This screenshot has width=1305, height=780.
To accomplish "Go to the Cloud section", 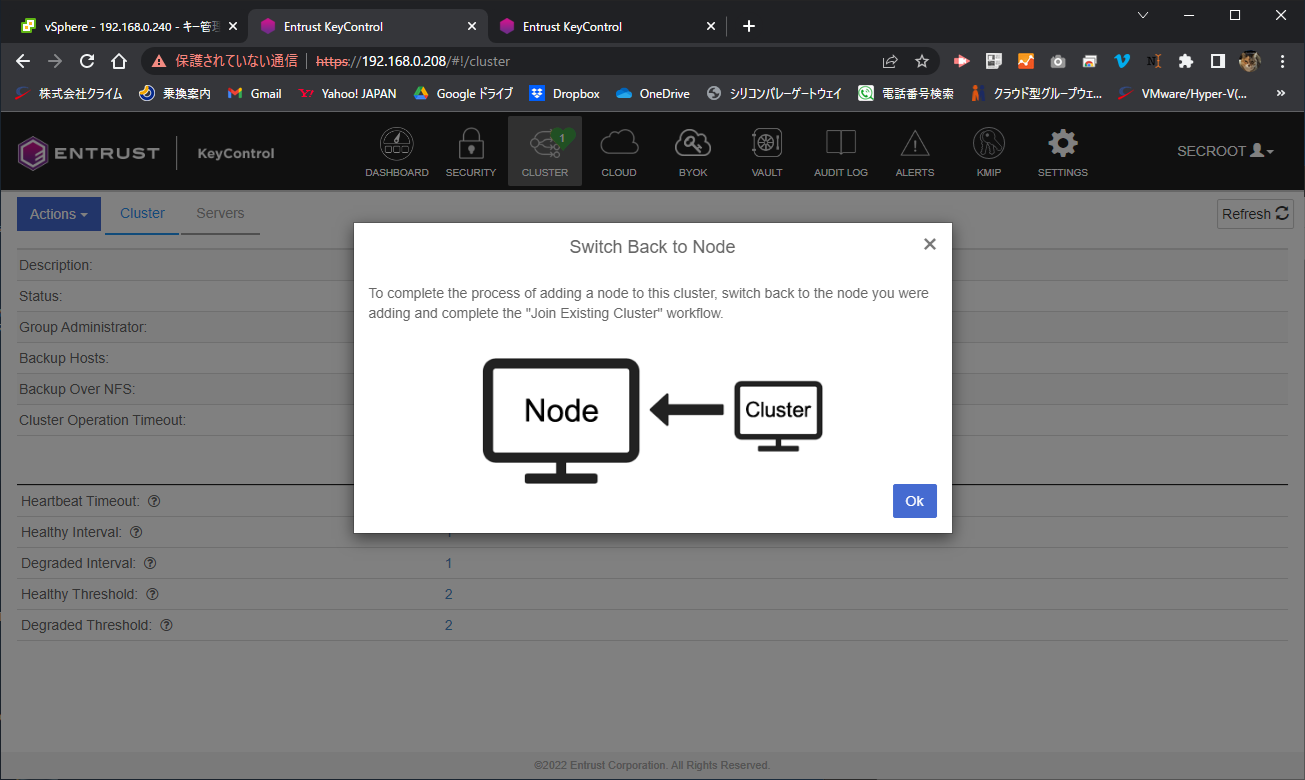I will [x=618, y=153].
